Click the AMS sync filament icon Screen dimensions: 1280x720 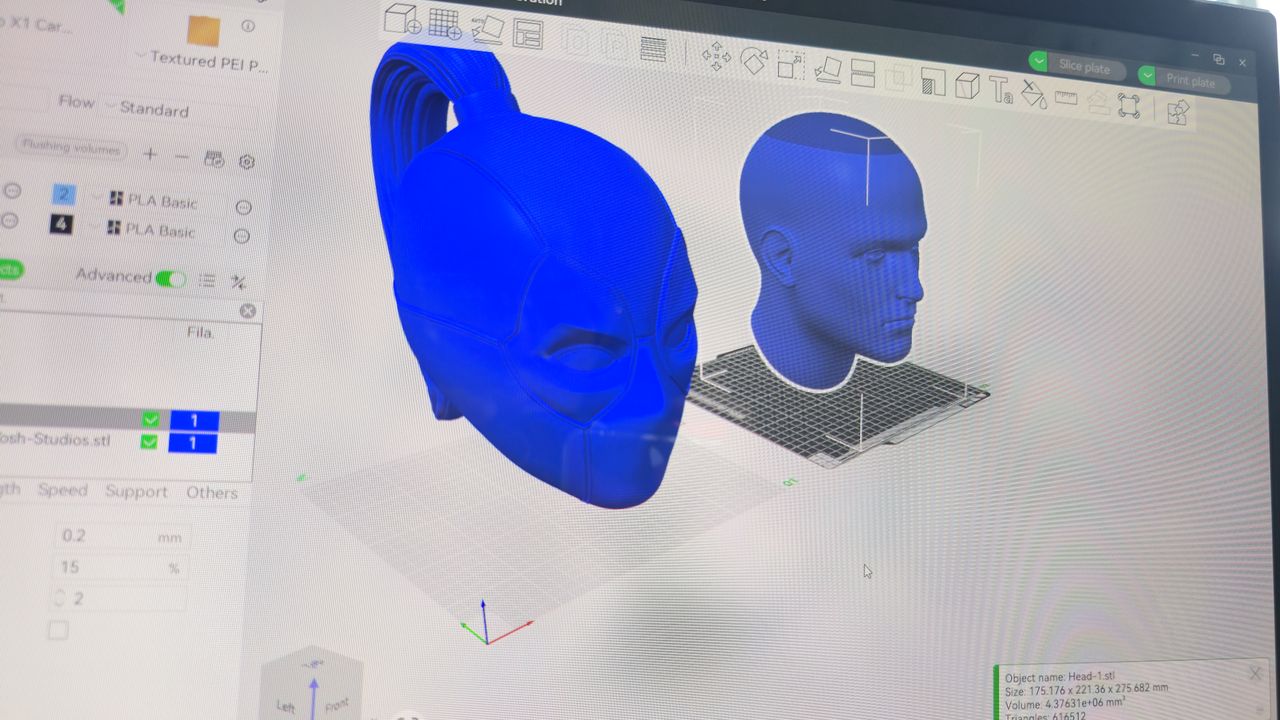click(x=213, y=159)
